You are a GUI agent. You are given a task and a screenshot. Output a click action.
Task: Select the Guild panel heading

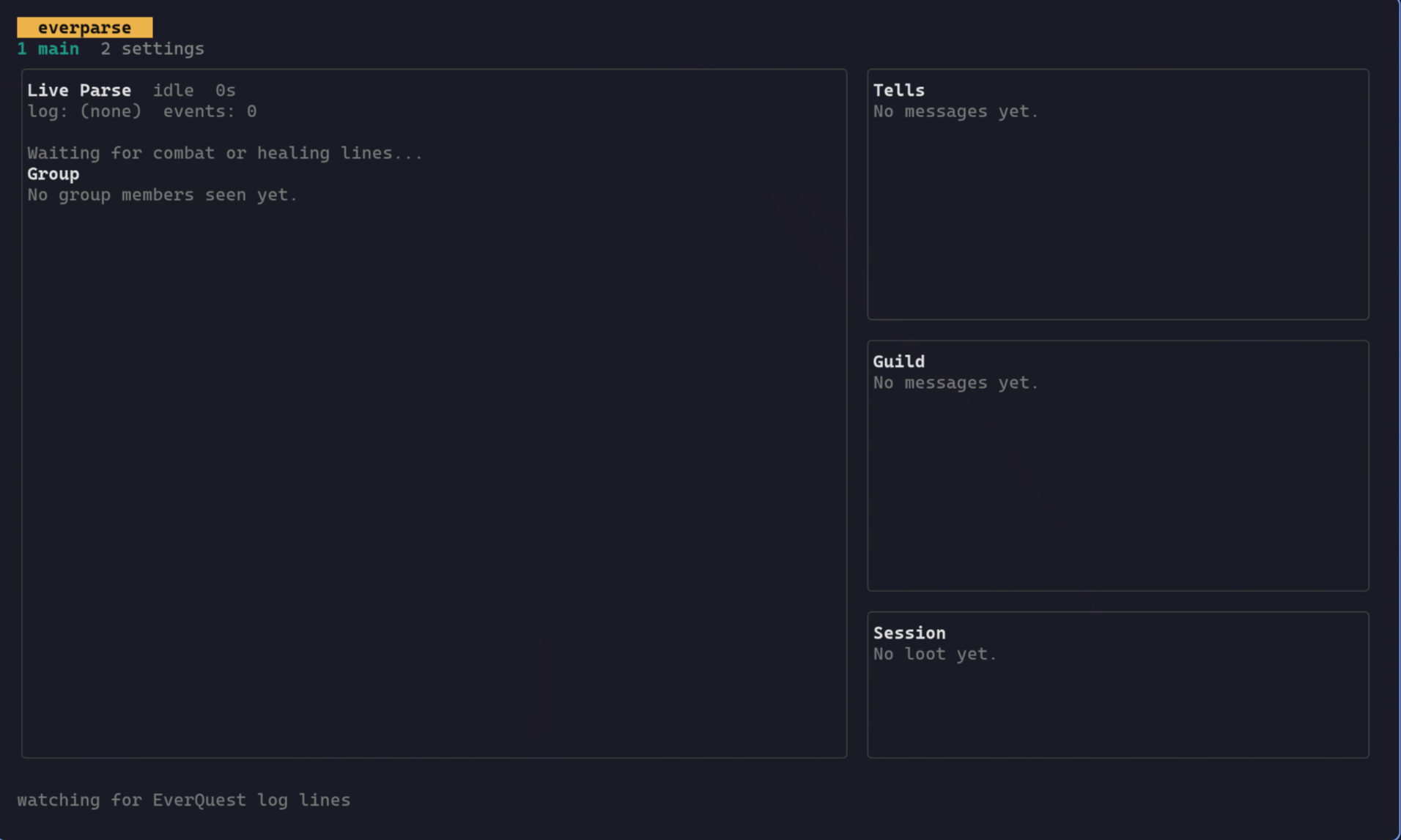click(899, 362)
